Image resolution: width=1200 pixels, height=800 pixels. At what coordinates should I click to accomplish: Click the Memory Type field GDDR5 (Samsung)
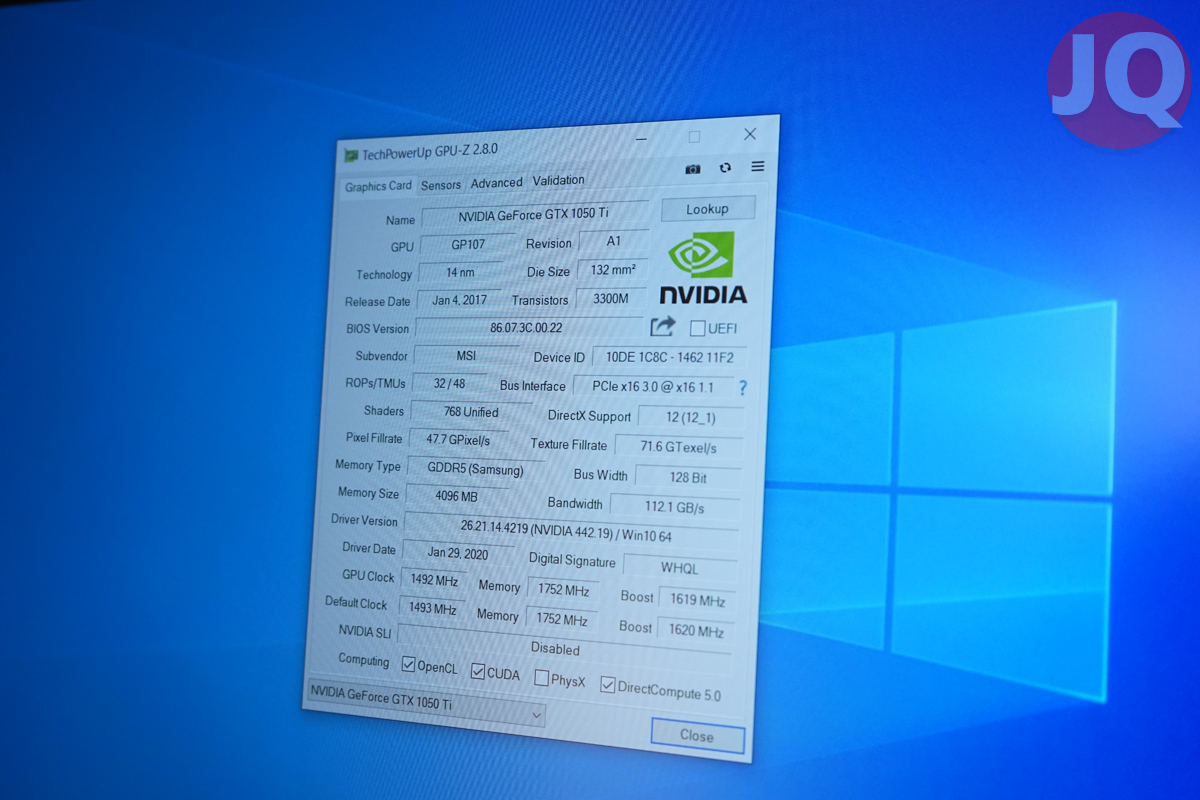coord(476,469)
